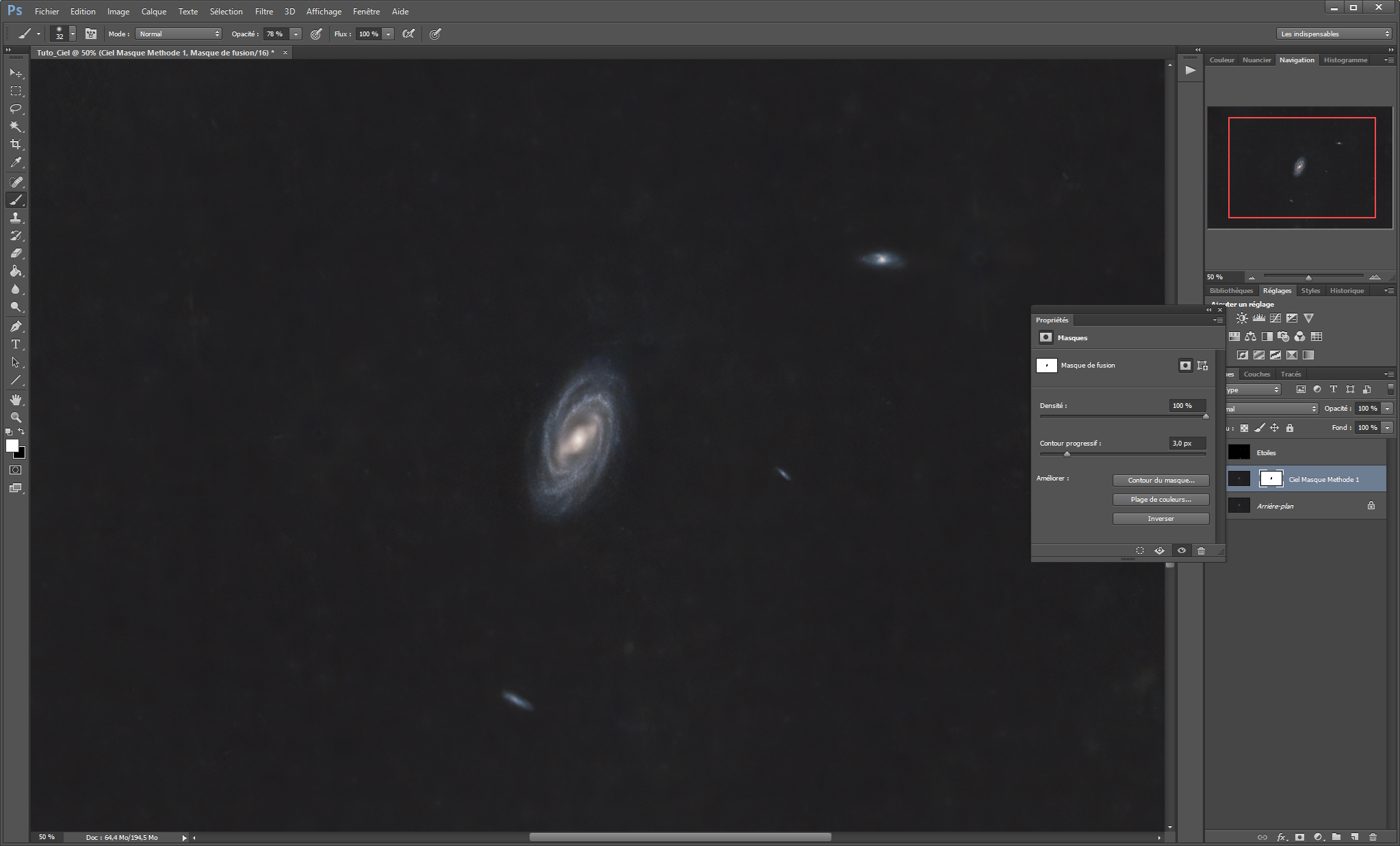This screenshot has height=846, width=1400.
Task: Toggle mask visibility eye in Propriétés panel
Action: [1181, 550]
